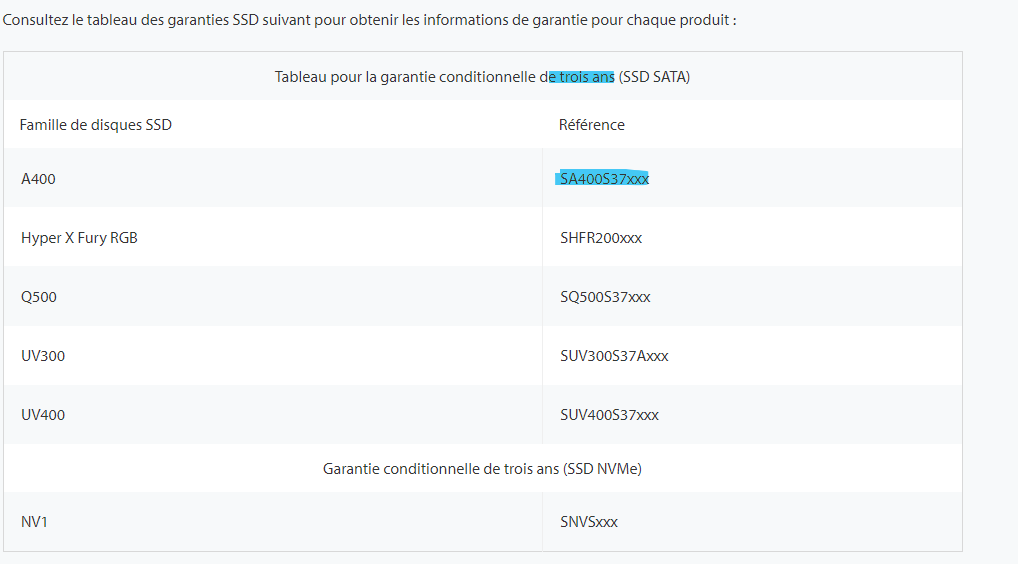Click highlighted 'trois ans' in the table title
This screenshot has width=1018, height=564.
pyautogui.click(x=585, y=77)
